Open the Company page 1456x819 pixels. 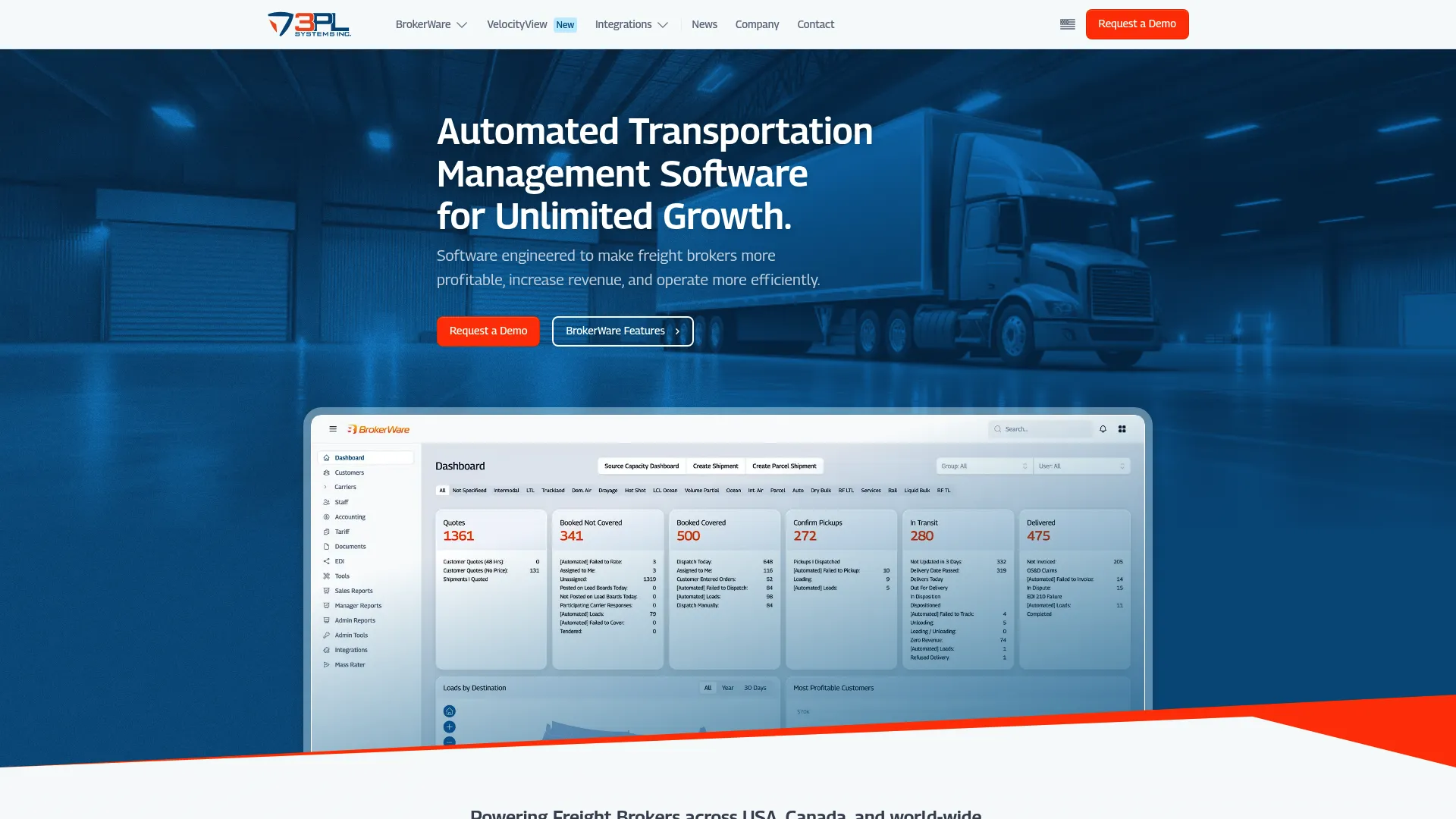[x=757, y=24]
